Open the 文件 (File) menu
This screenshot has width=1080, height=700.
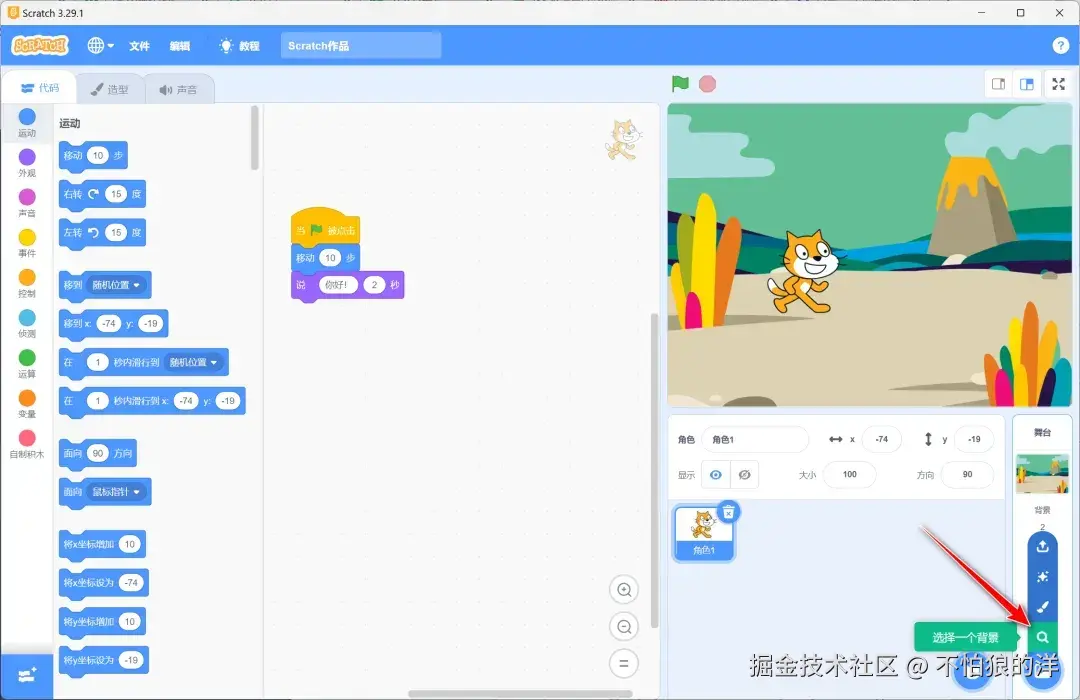point(138,44)
